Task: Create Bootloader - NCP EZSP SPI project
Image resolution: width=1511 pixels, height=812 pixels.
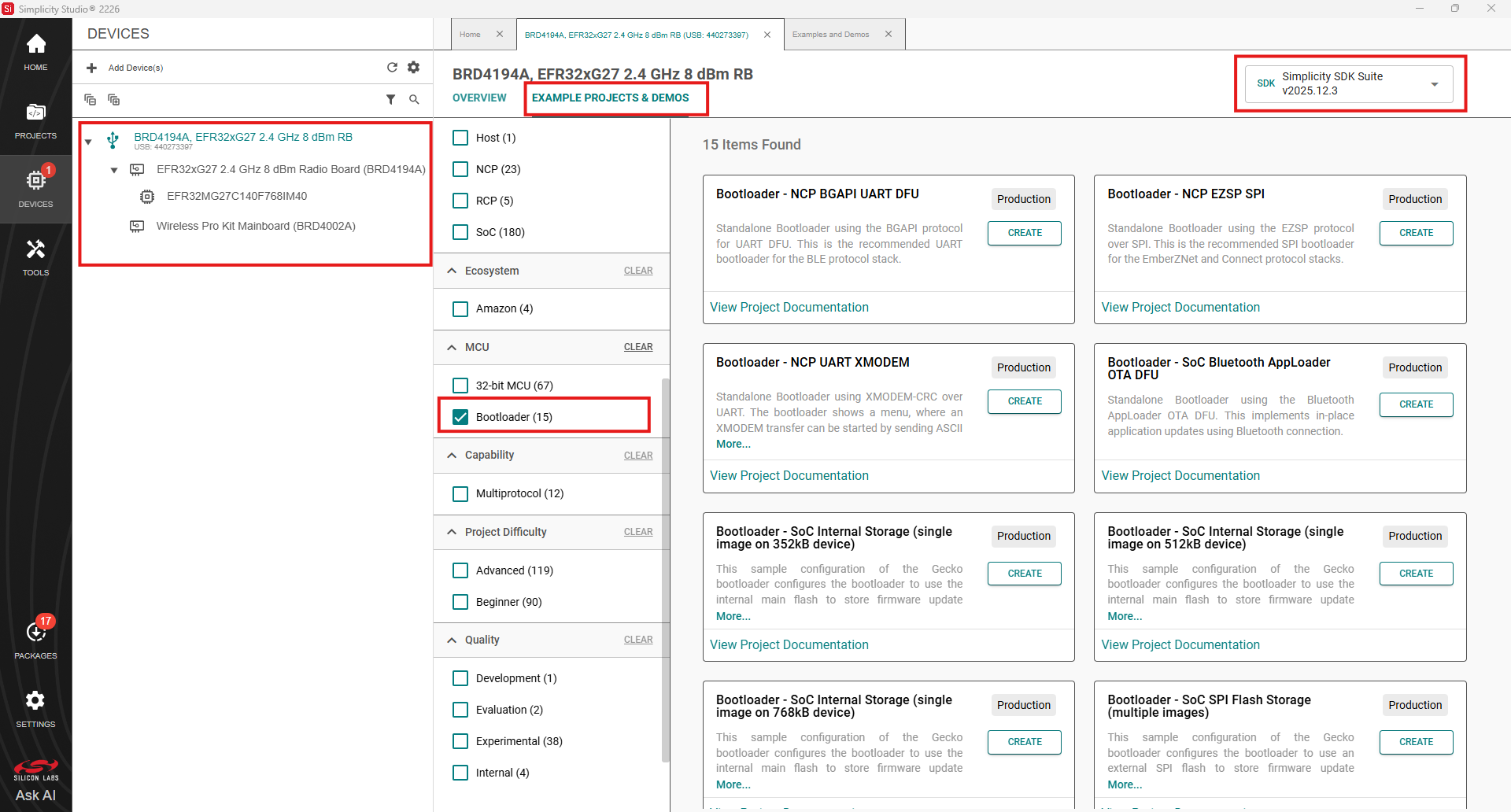Action: (x=1416, y=233)
